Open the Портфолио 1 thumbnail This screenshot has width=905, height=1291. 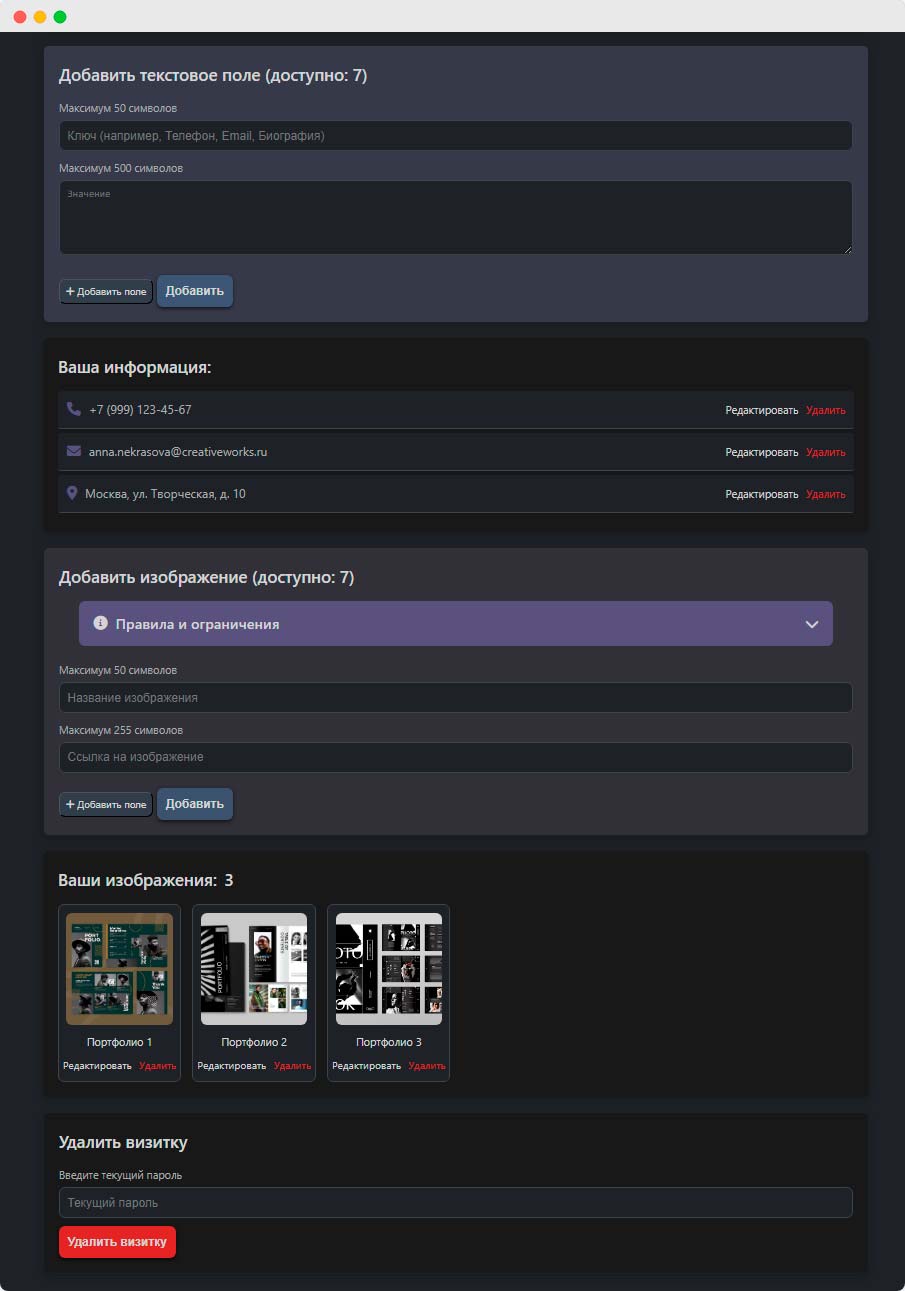pyautogui.click(x=119, y=969)
